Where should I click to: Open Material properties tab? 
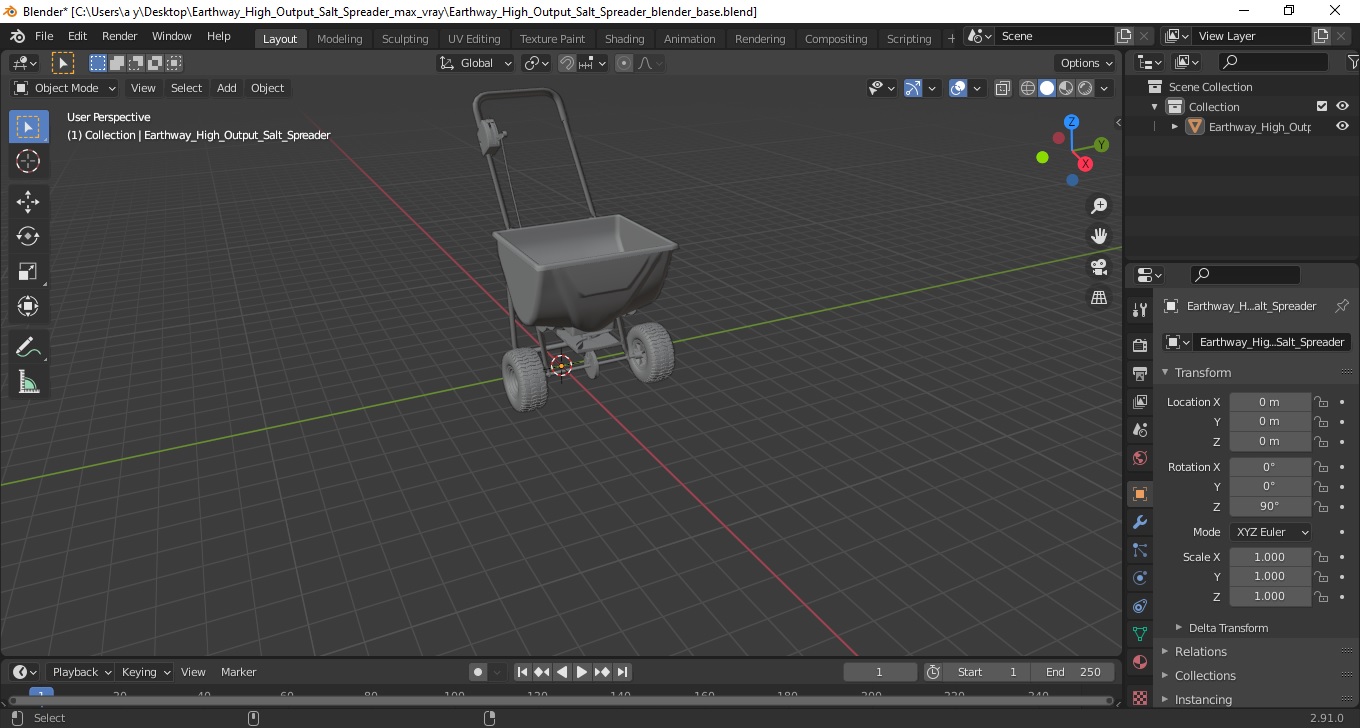pyautogui.click(x=1139, y=662)
